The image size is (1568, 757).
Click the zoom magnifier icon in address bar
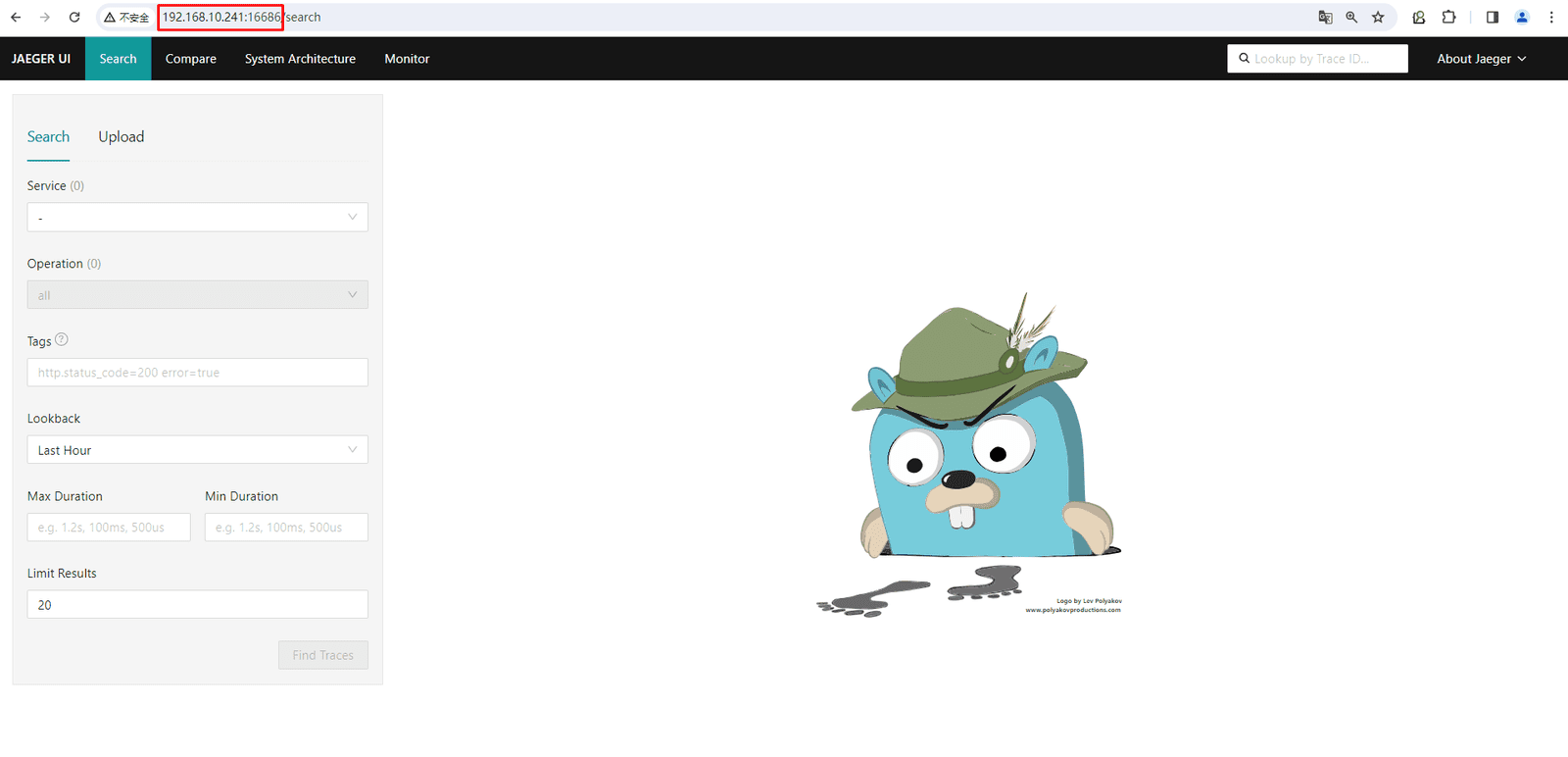(x=1351, y=17)
